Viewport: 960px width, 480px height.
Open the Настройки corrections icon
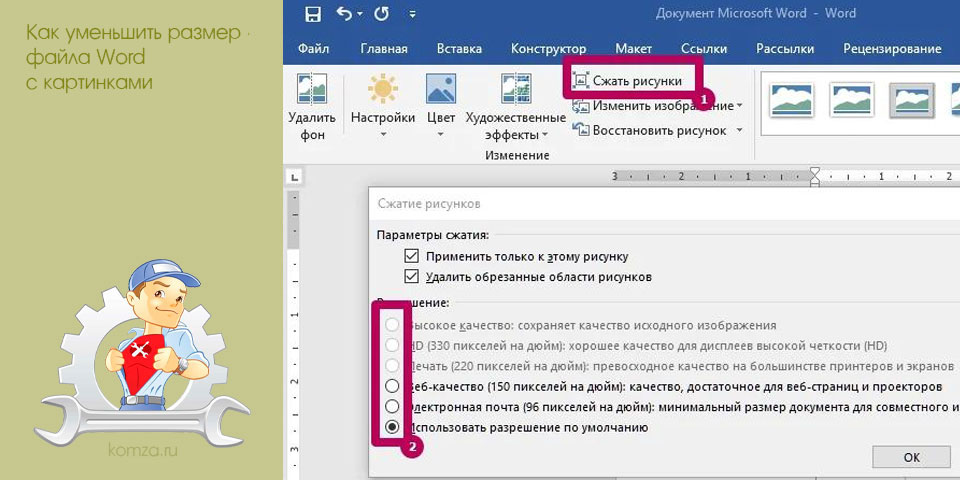coord(383,89)
